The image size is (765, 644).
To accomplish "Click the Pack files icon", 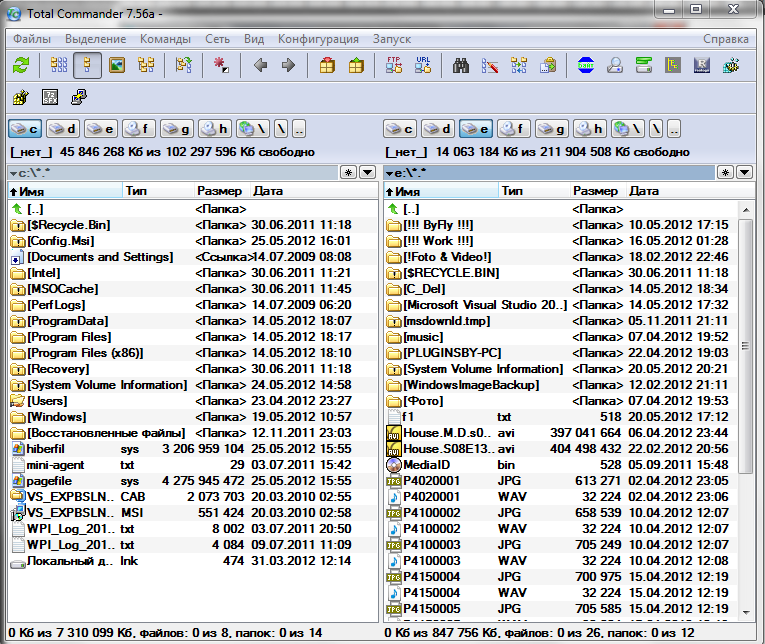I will point(327,65).
